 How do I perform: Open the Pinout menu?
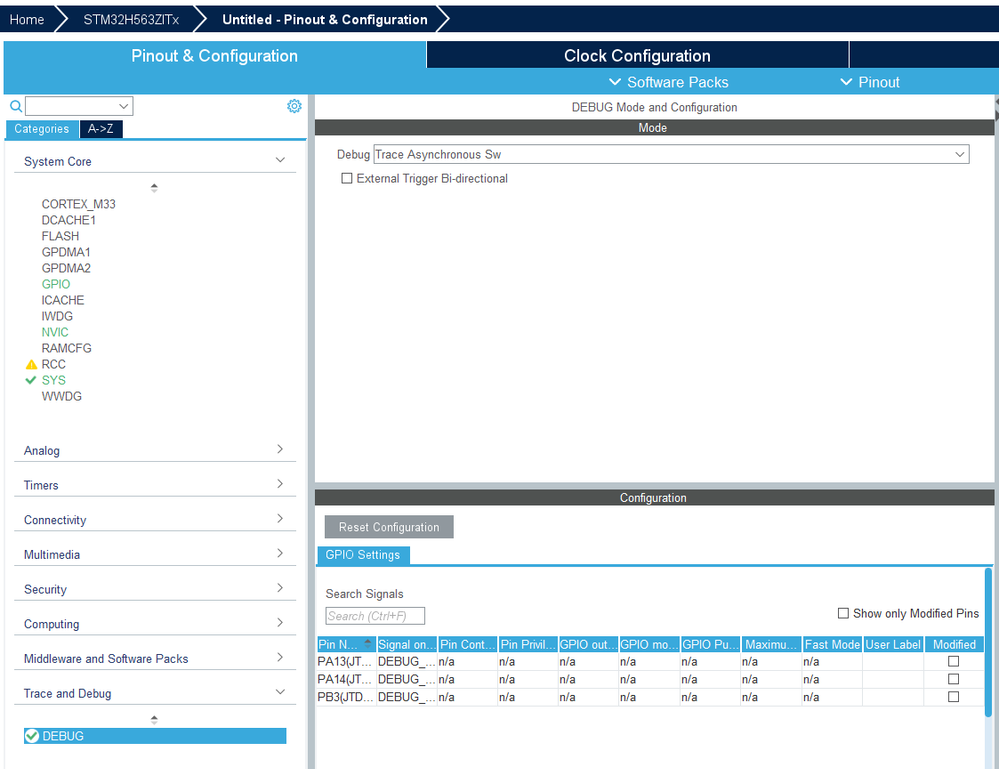pos(870,82)
